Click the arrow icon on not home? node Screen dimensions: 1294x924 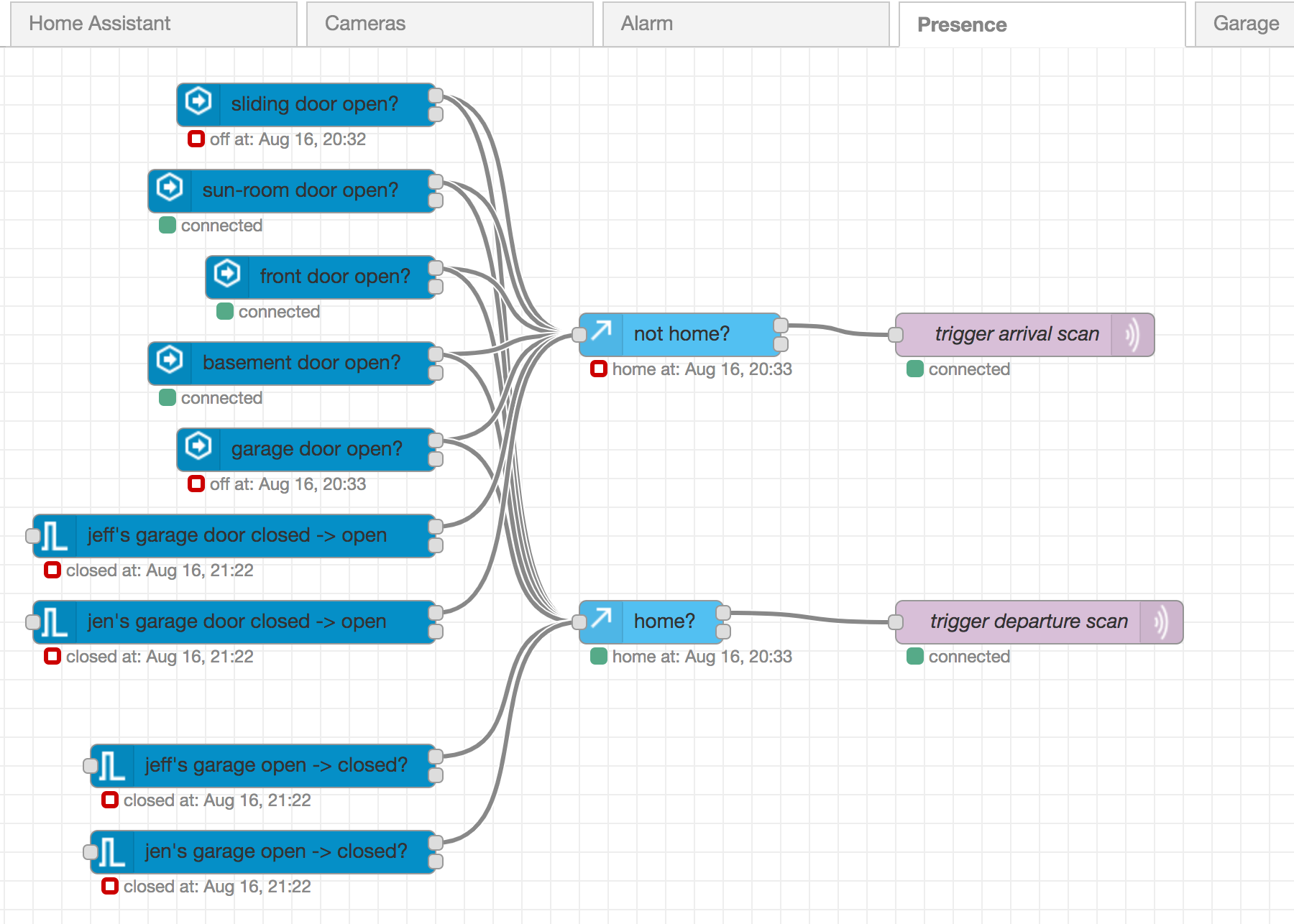pos(601,331)
